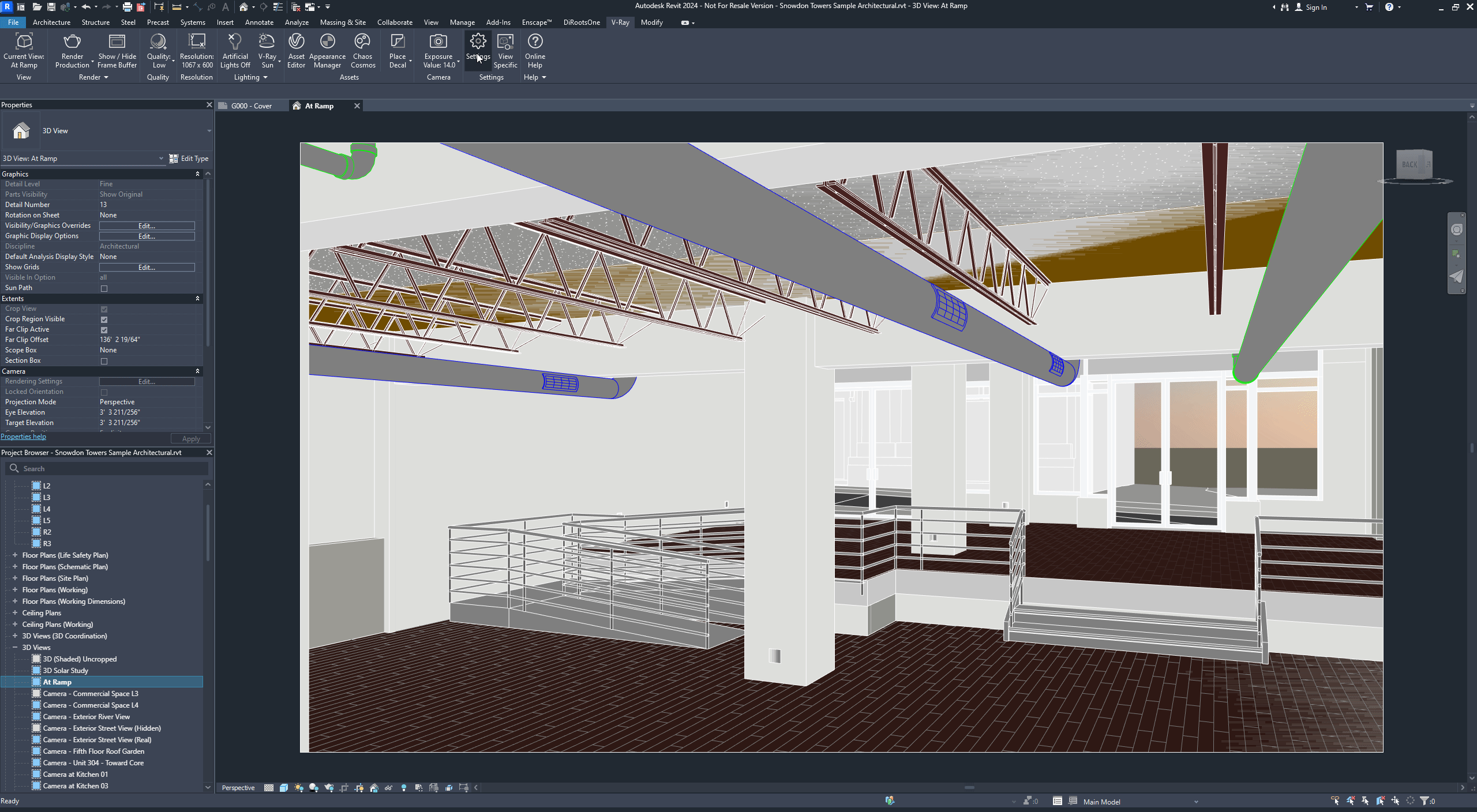This screenshot has width=1477, height=812.
Task: Click the Render Production icon
Action: [72, 42]
